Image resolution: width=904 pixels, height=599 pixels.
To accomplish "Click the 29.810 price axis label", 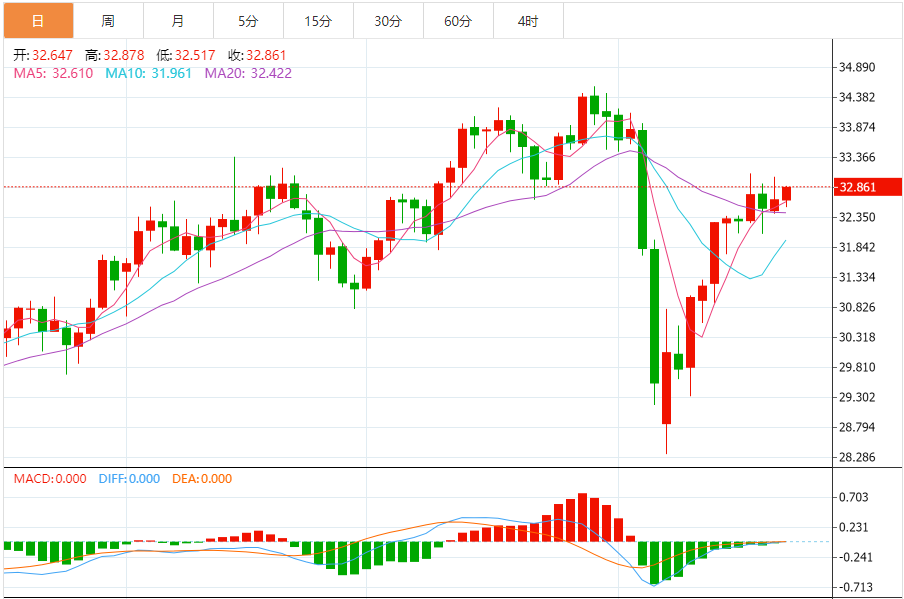I will coord(857,367).
